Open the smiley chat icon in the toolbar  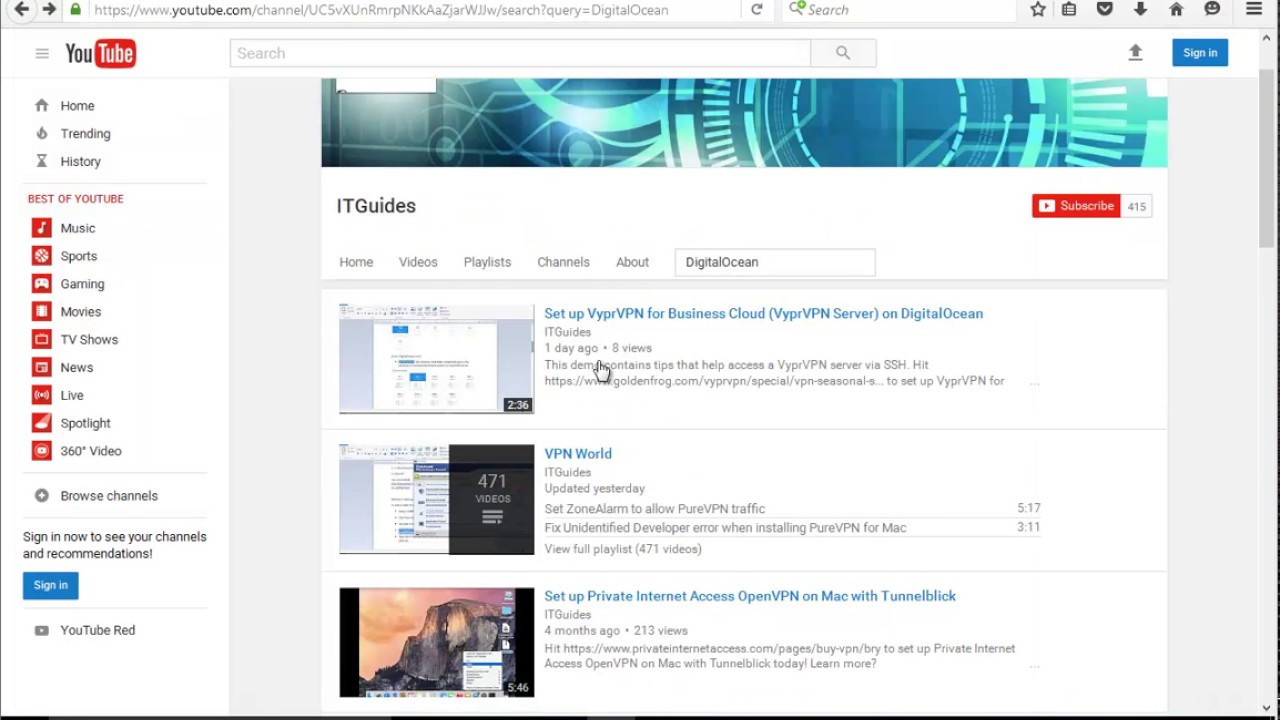click(1212, 9)
